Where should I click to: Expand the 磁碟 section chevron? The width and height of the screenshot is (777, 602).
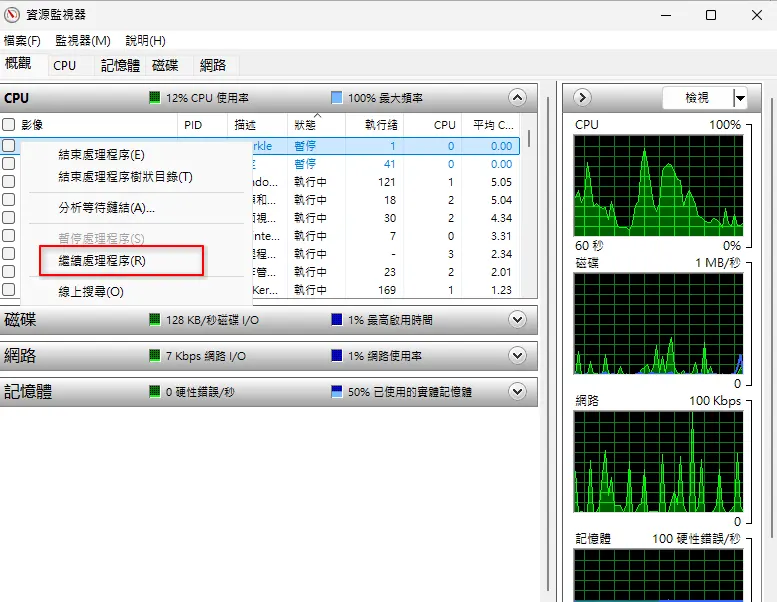pos(517,320)
